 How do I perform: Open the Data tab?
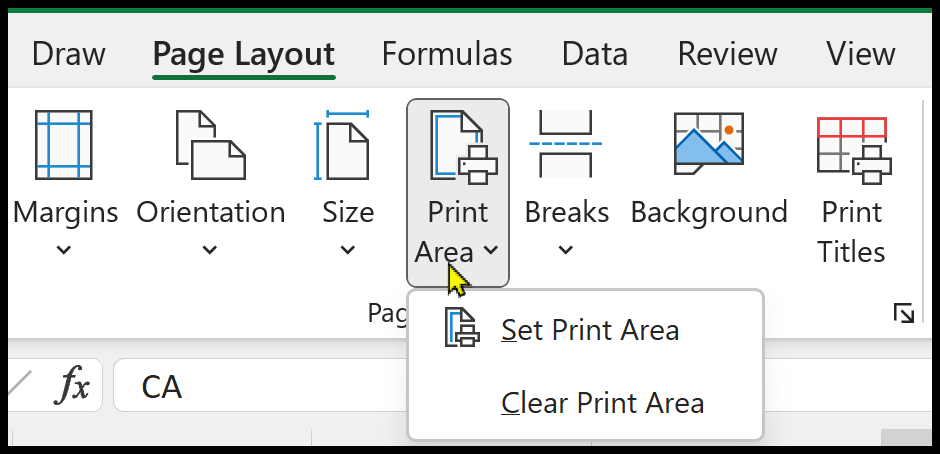point(595,54)
